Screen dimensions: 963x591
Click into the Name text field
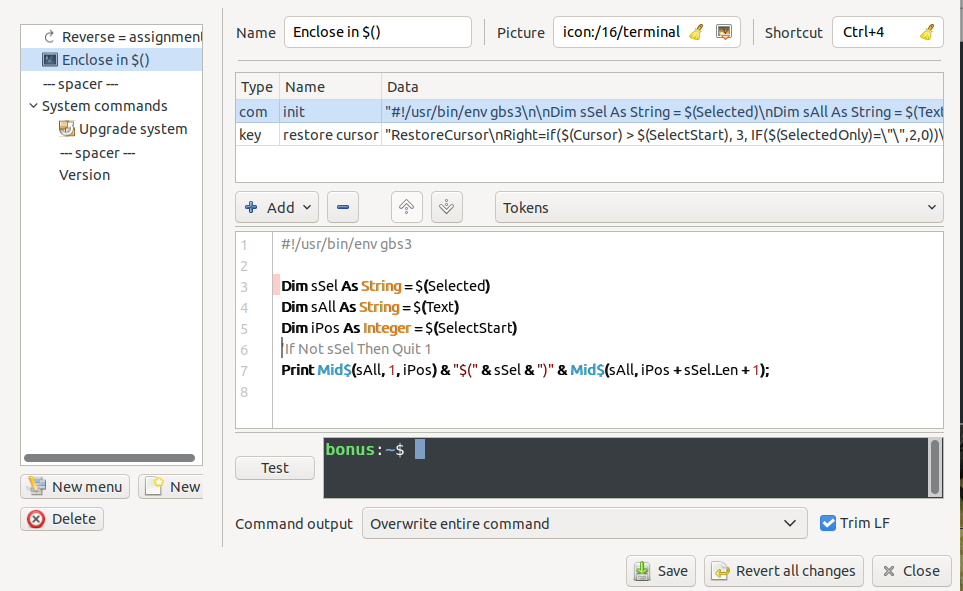click(x=377, y=32)
